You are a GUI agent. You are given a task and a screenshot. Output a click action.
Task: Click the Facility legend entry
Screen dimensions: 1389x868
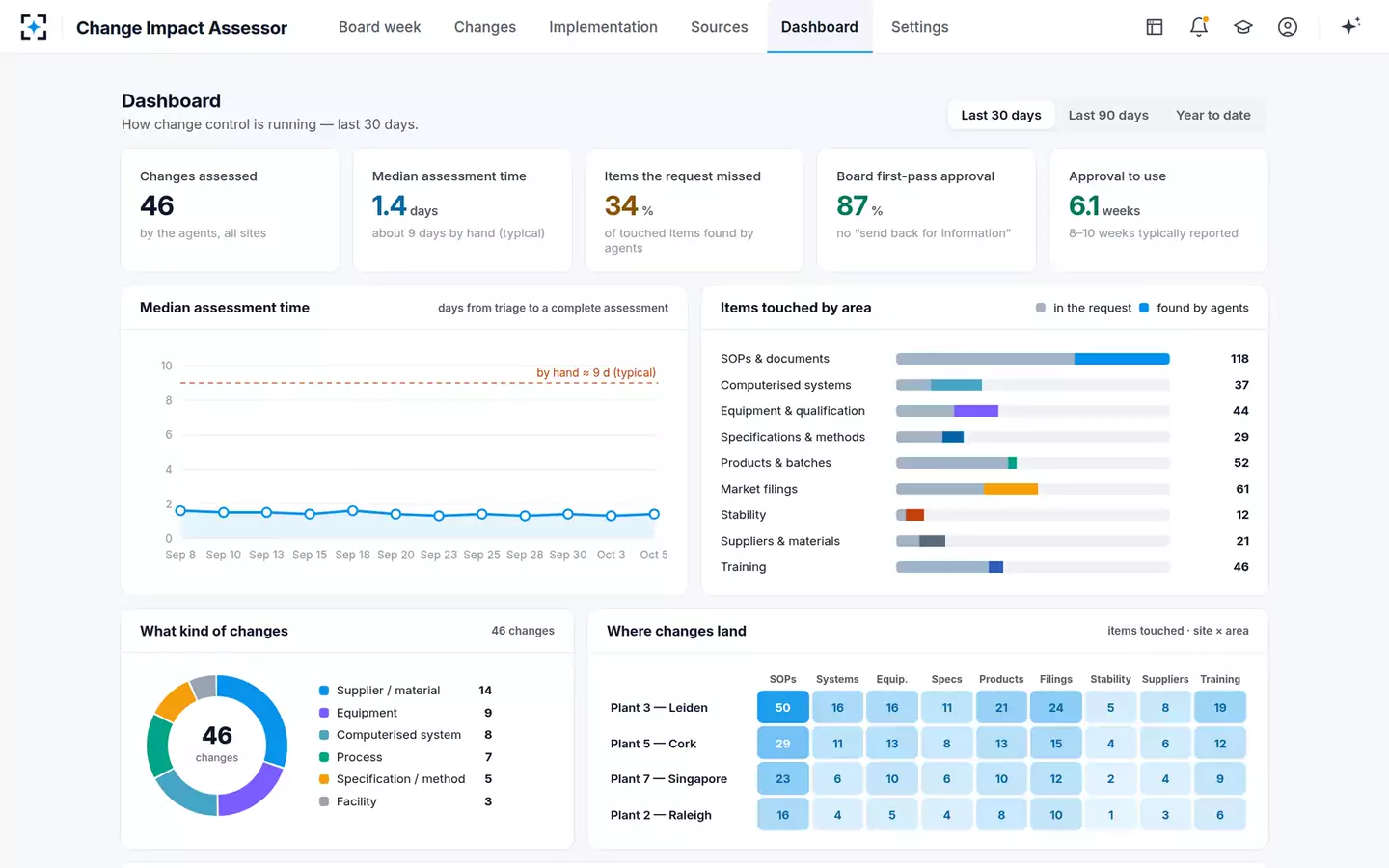click(406, 801)
